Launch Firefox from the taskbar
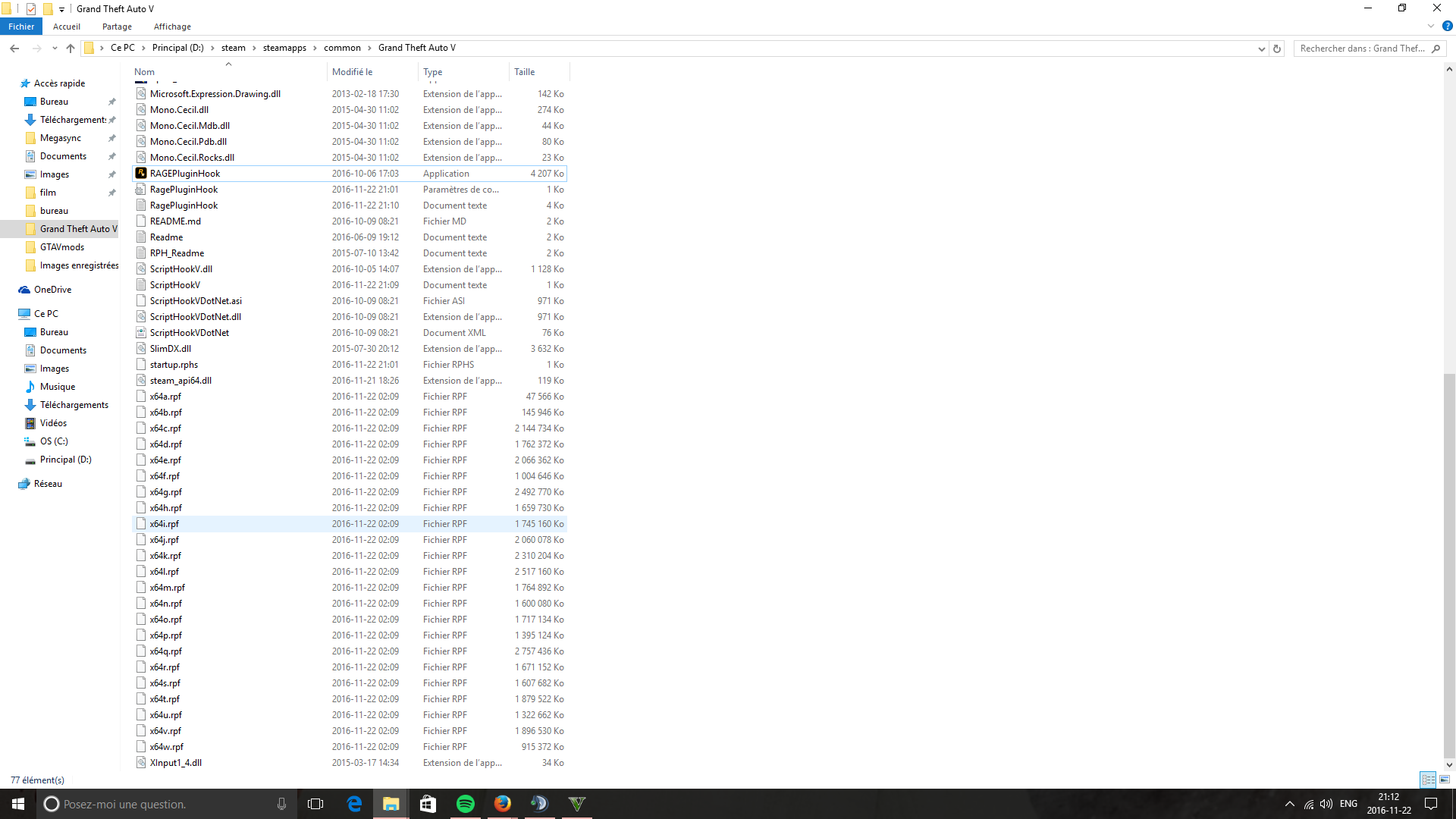 tap(502, 804)
